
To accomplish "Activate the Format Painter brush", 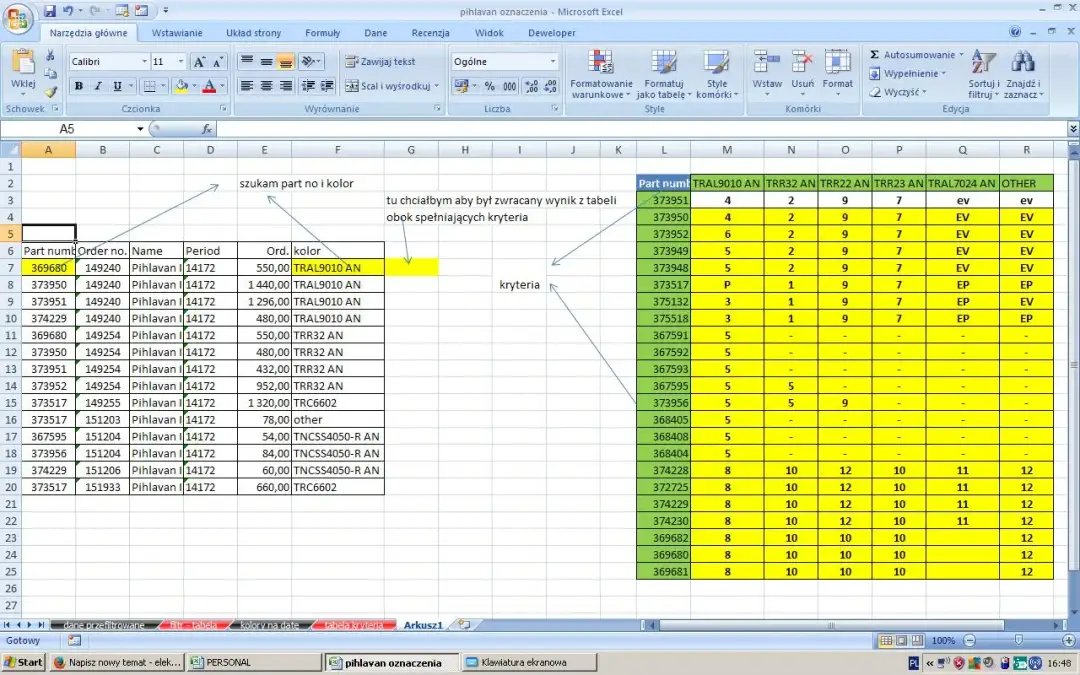I will click(50, 92).
